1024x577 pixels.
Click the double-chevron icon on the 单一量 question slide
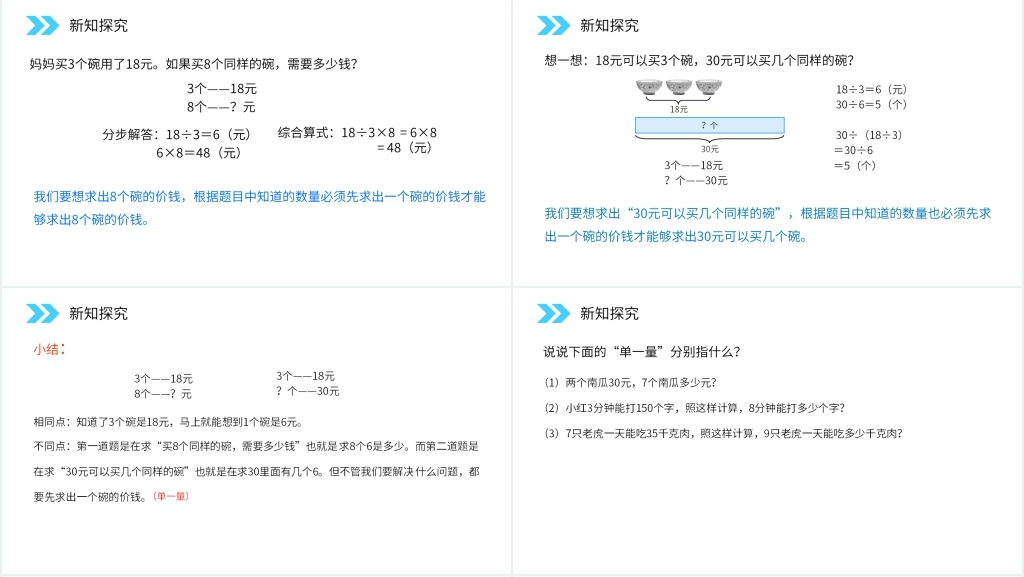click(553, 313)
